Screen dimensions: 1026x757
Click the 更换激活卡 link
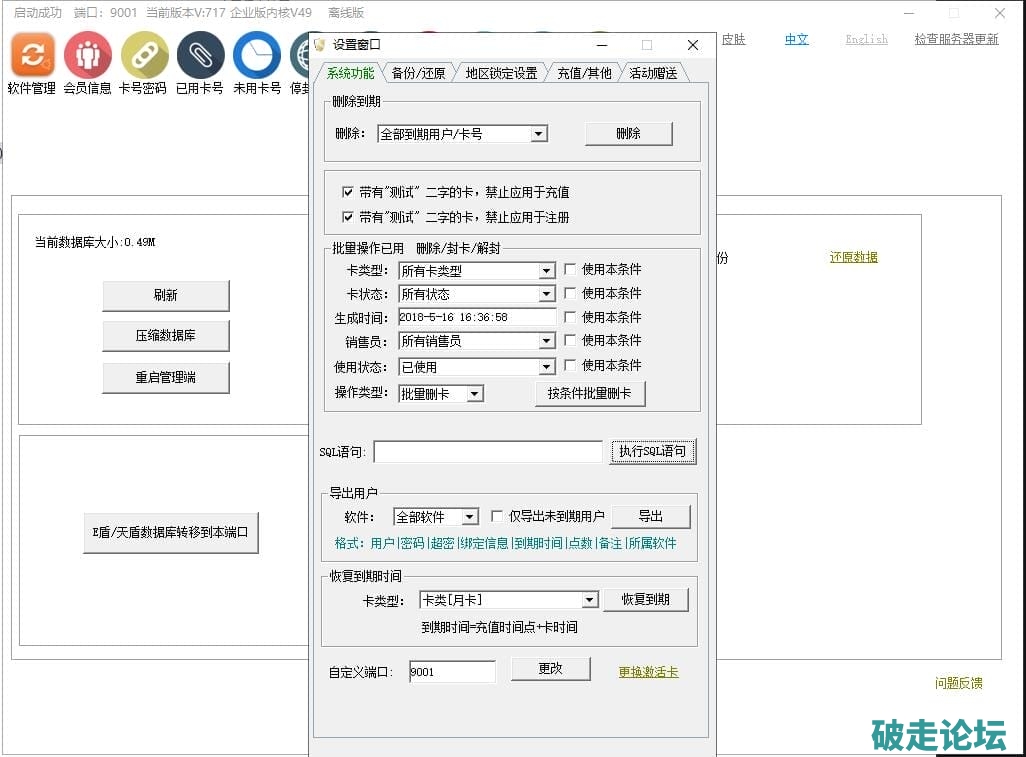tap(648, 672)
